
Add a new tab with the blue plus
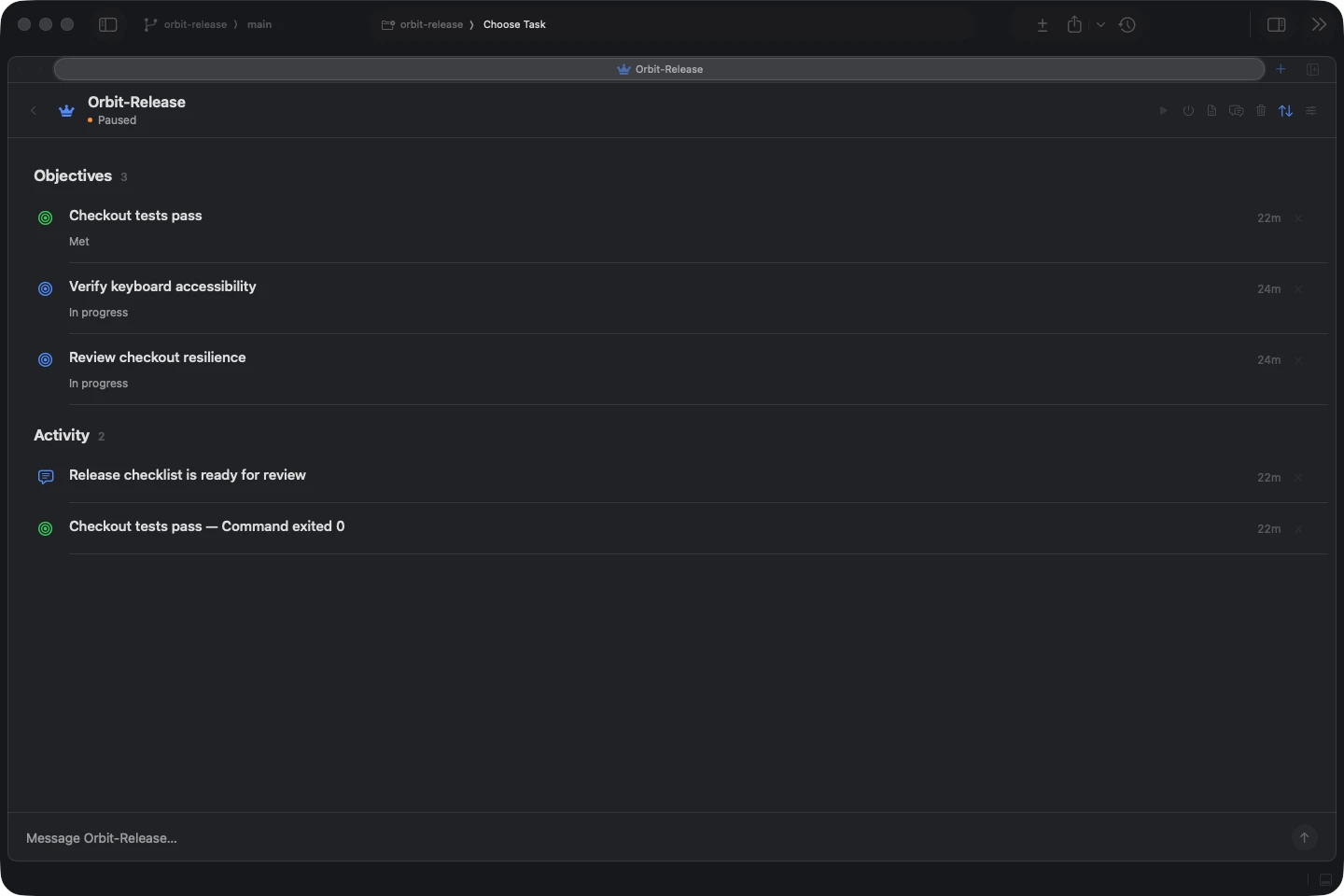tap(1281, 69)
